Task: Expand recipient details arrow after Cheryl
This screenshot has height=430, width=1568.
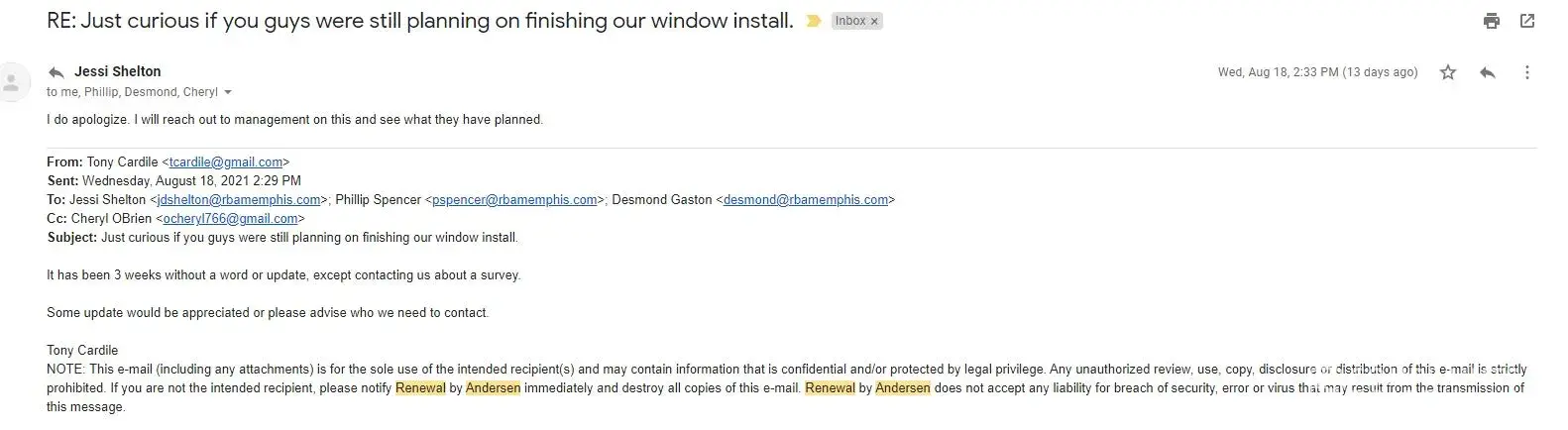Action: [x=228, y=92]
